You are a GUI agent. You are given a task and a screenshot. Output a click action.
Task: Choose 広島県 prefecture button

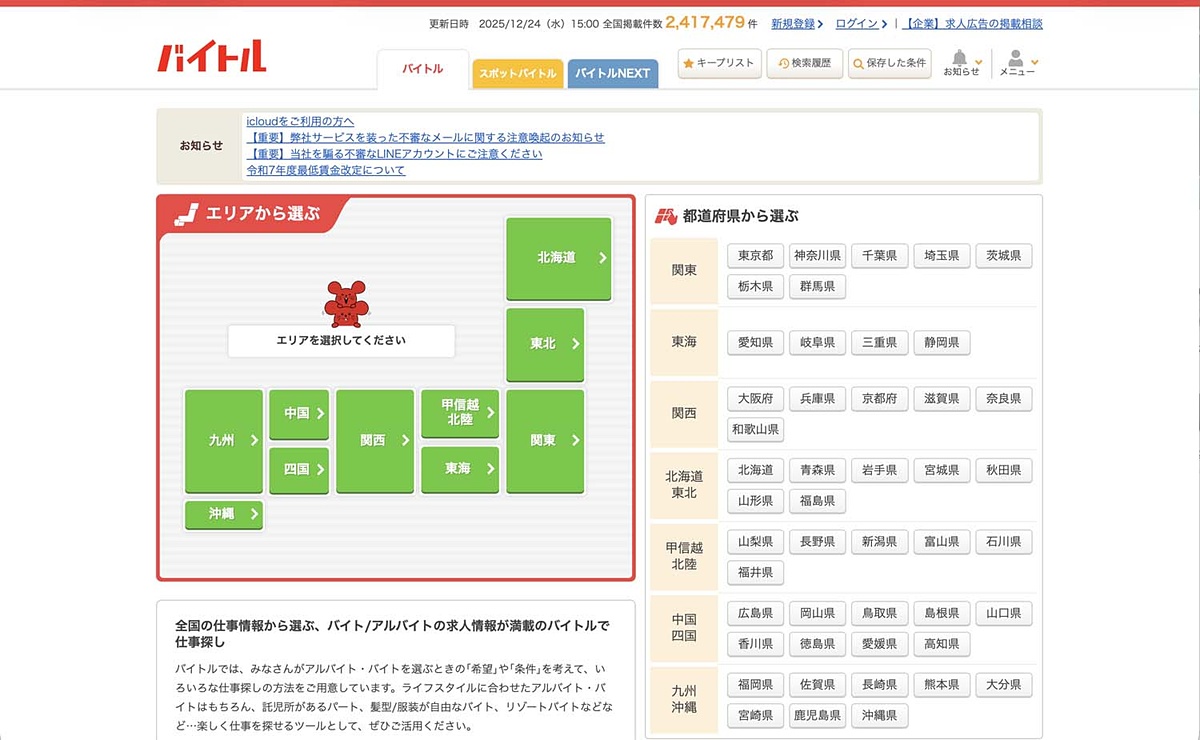[755, 613]
